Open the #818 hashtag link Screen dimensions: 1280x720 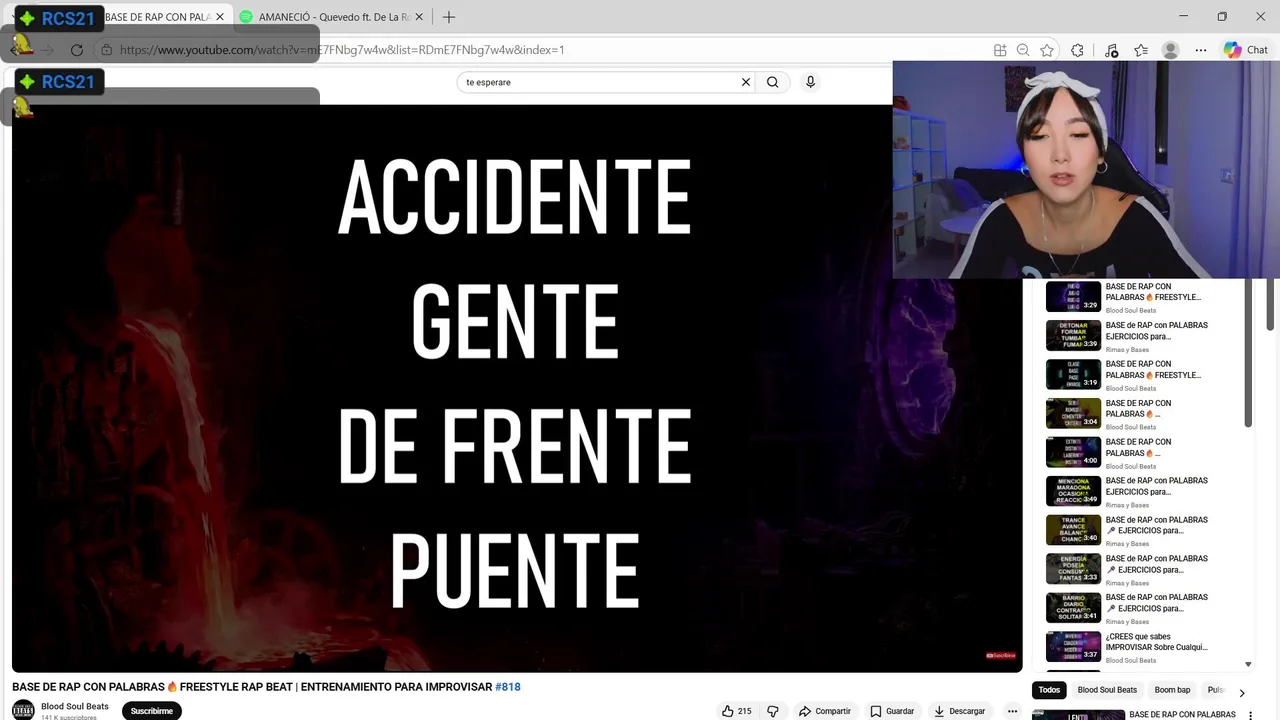point(508,687)
